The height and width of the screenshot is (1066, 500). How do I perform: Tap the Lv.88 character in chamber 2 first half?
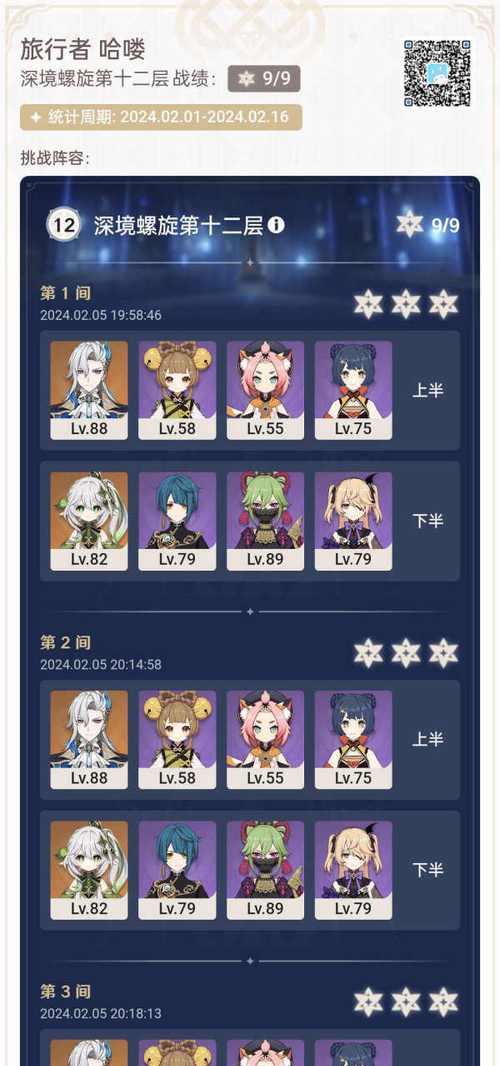coord(89,740)
